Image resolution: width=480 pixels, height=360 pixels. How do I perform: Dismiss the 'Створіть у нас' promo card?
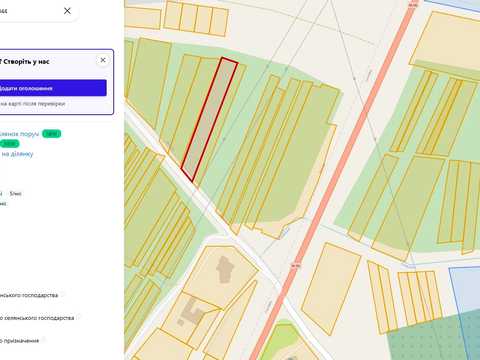tap(103, 60)
